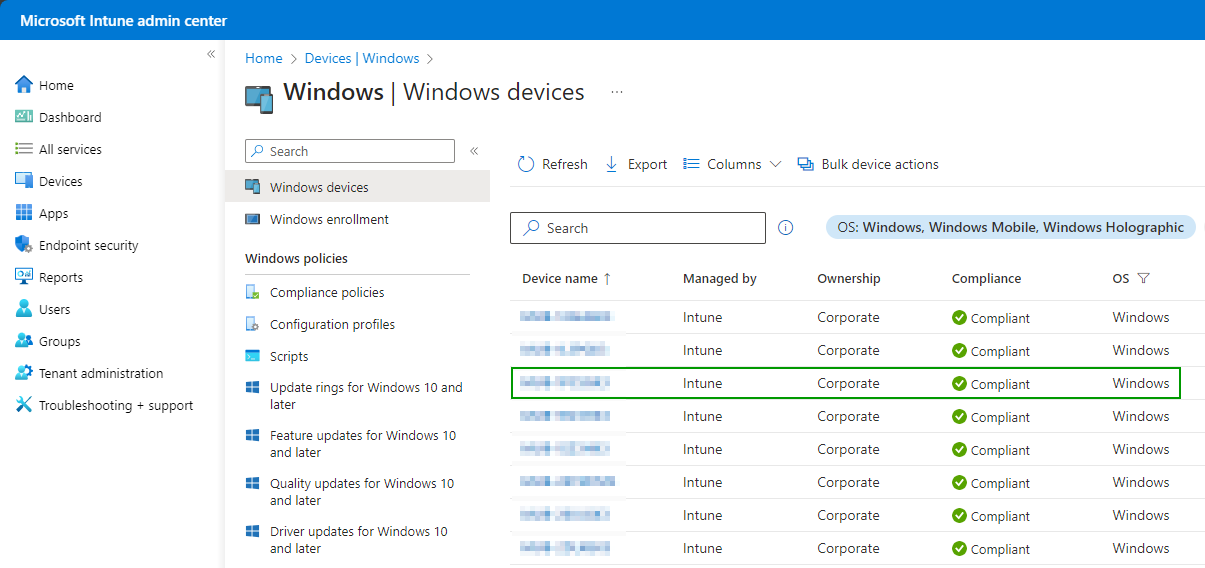Screen dimensions: 1205x568
Task: Click Devices | Windows breadcrumb link
Action: tap(362, 58)
